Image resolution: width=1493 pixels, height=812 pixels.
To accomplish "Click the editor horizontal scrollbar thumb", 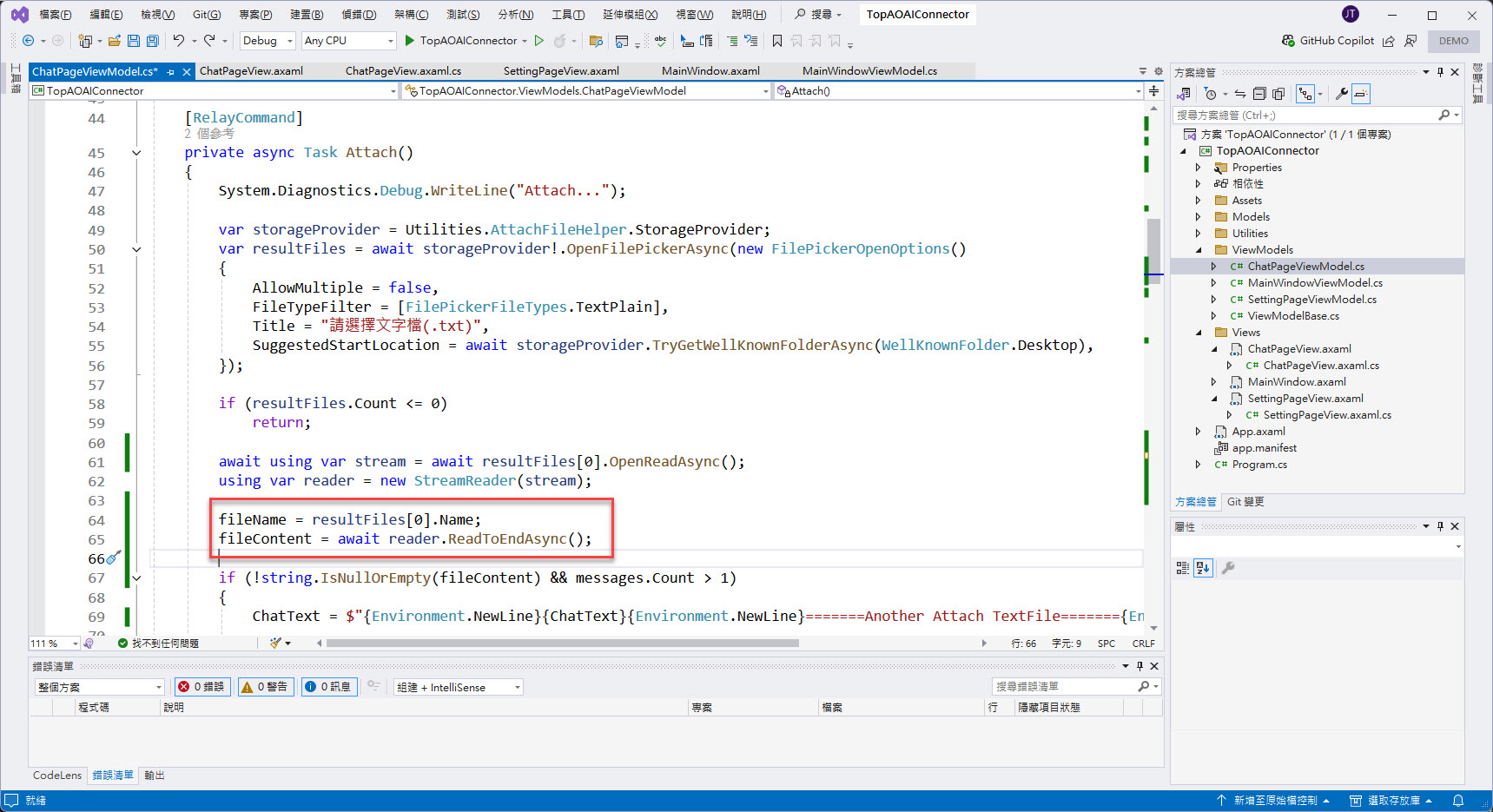I will pyautogui.click(x=563, y=644).
